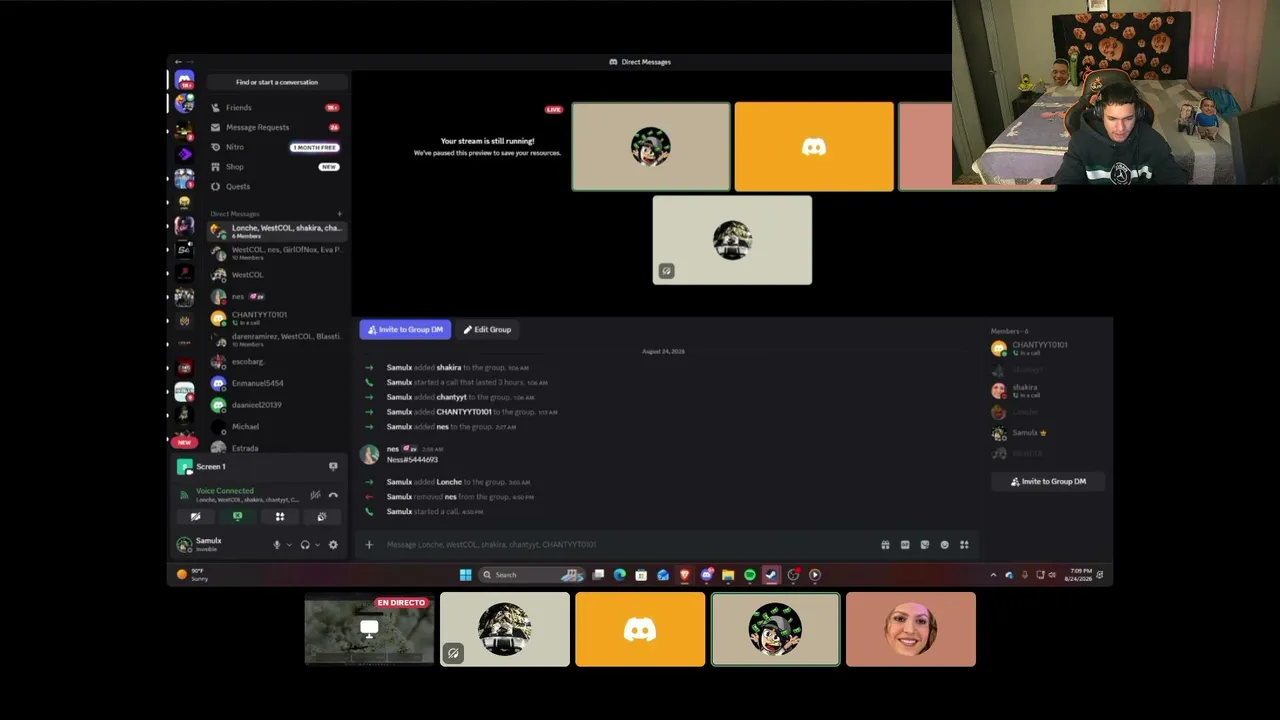1280x720 pixels.
Task: Go back with navigation arrow
Action: click(178, 62)
